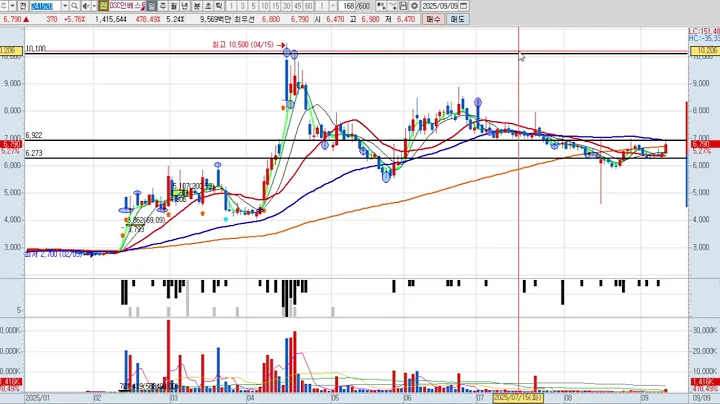Click the 최고 10,500 (04/15) high label

(243, 45)
